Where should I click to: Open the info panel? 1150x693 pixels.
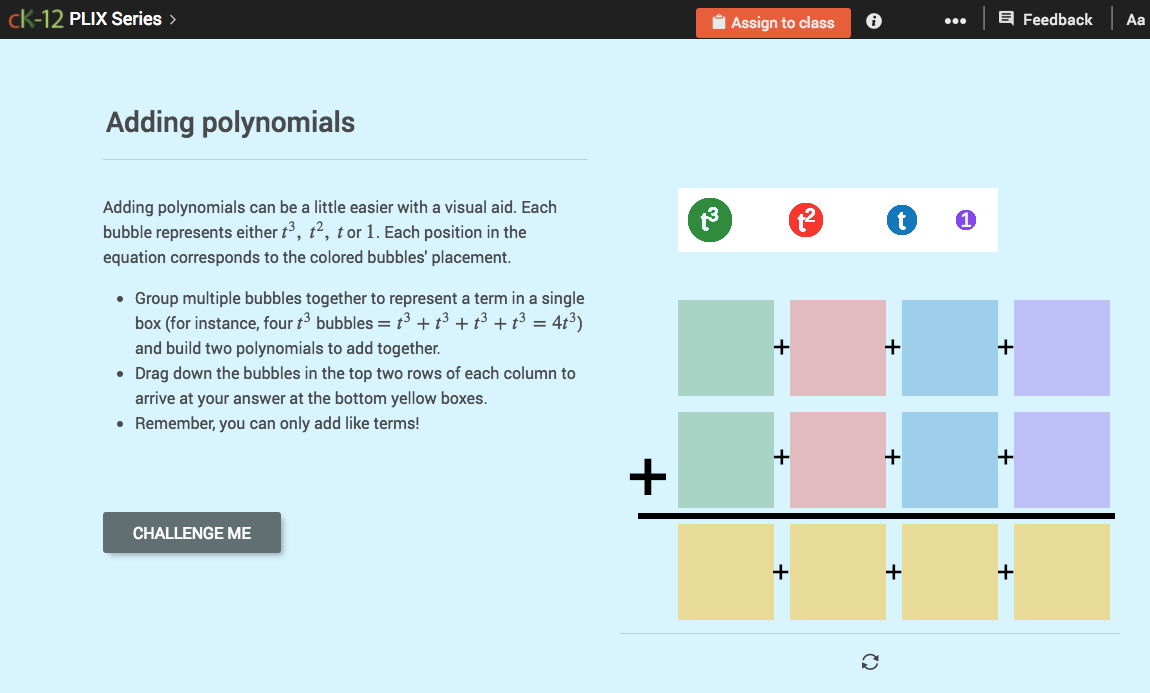(873, 20)
